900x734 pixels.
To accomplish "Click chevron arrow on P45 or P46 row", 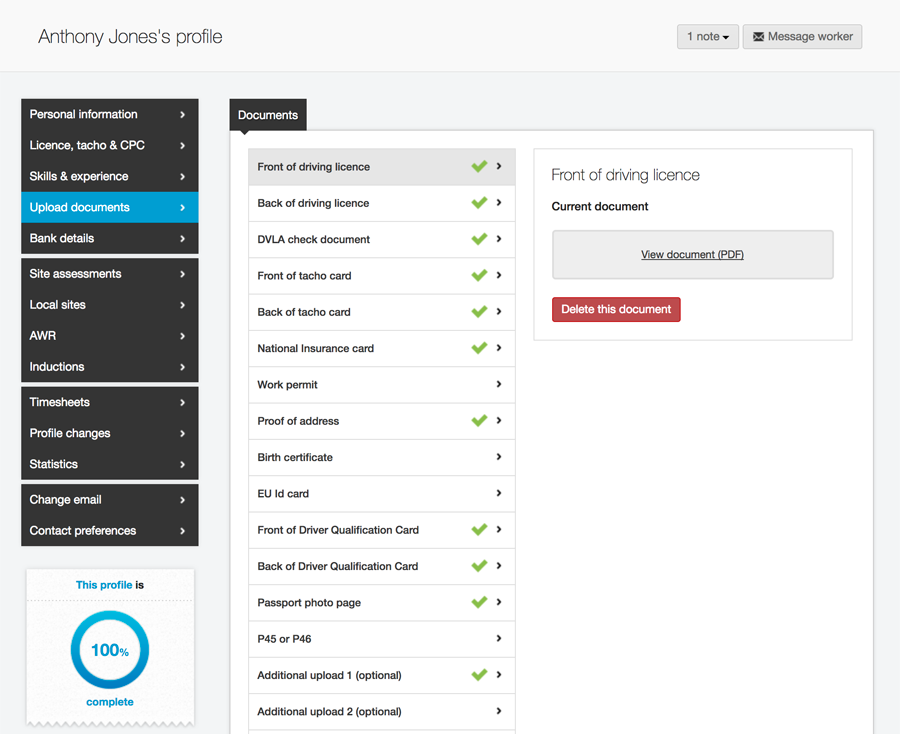I will [x=499, y=638].
